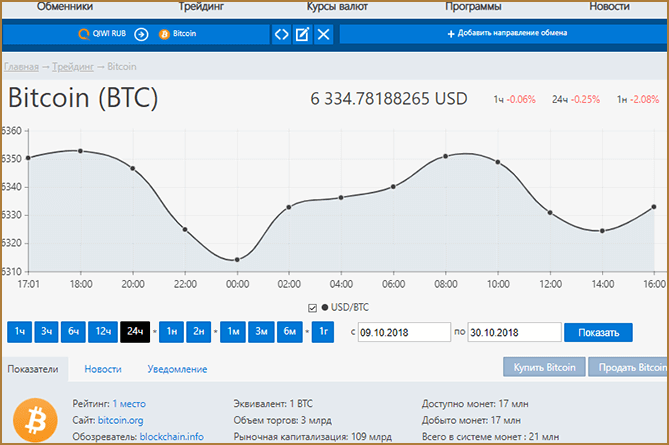Click the Bitcoin label in blue bar
Image resolution: width=669 pixels, height=445 pixels.
tap(184, 34)
